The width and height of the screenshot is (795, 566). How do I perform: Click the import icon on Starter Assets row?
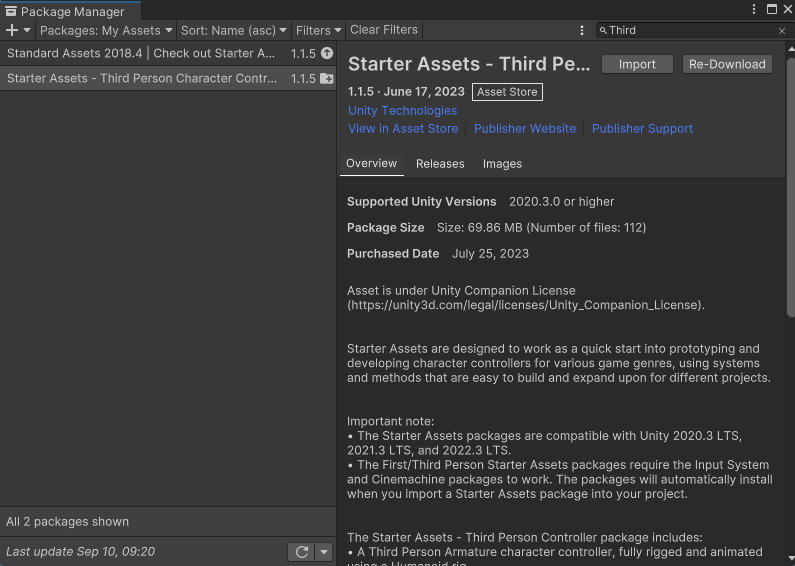tap(326, 79)
